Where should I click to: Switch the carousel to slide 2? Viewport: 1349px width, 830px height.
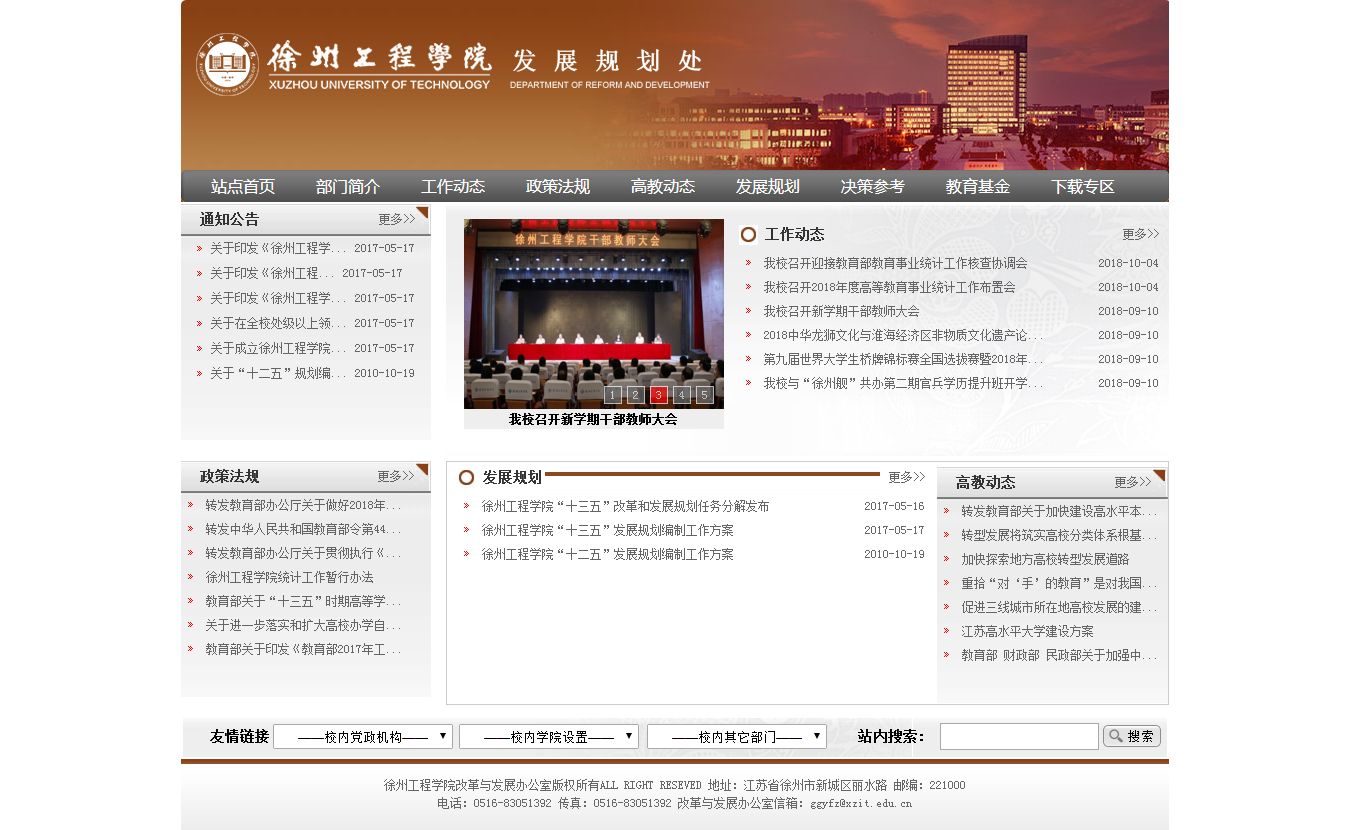(x=635, y=395)
